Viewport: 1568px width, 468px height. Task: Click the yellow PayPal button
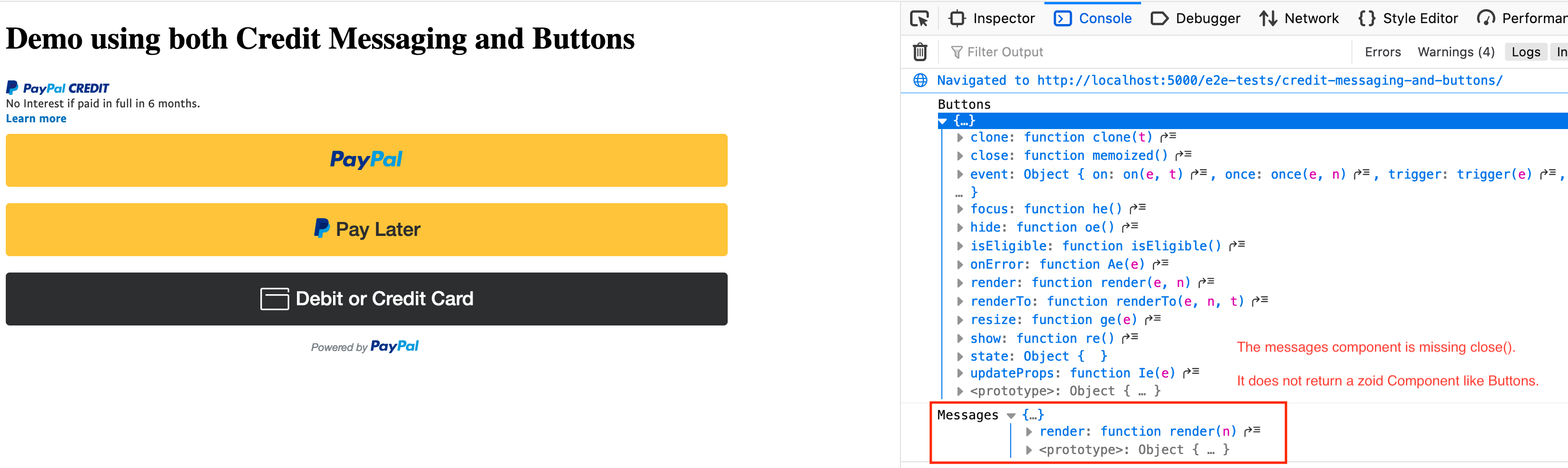pyautogui.click(x=366, y=160)
